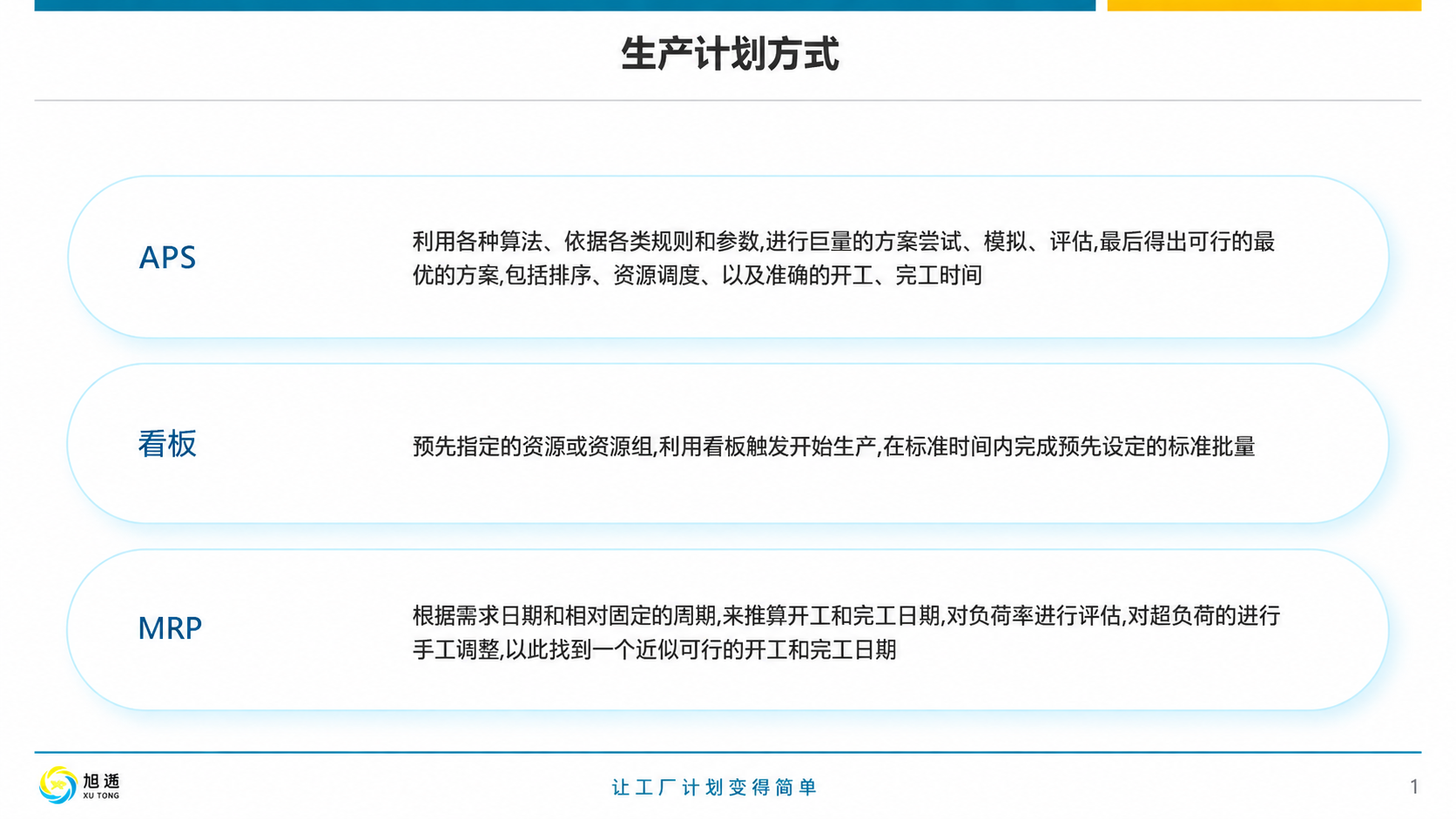Viewport: 1456px width, 819px height.
Task: Click the 看板 description starting 预先指定的资源
Action: point(833,446)
